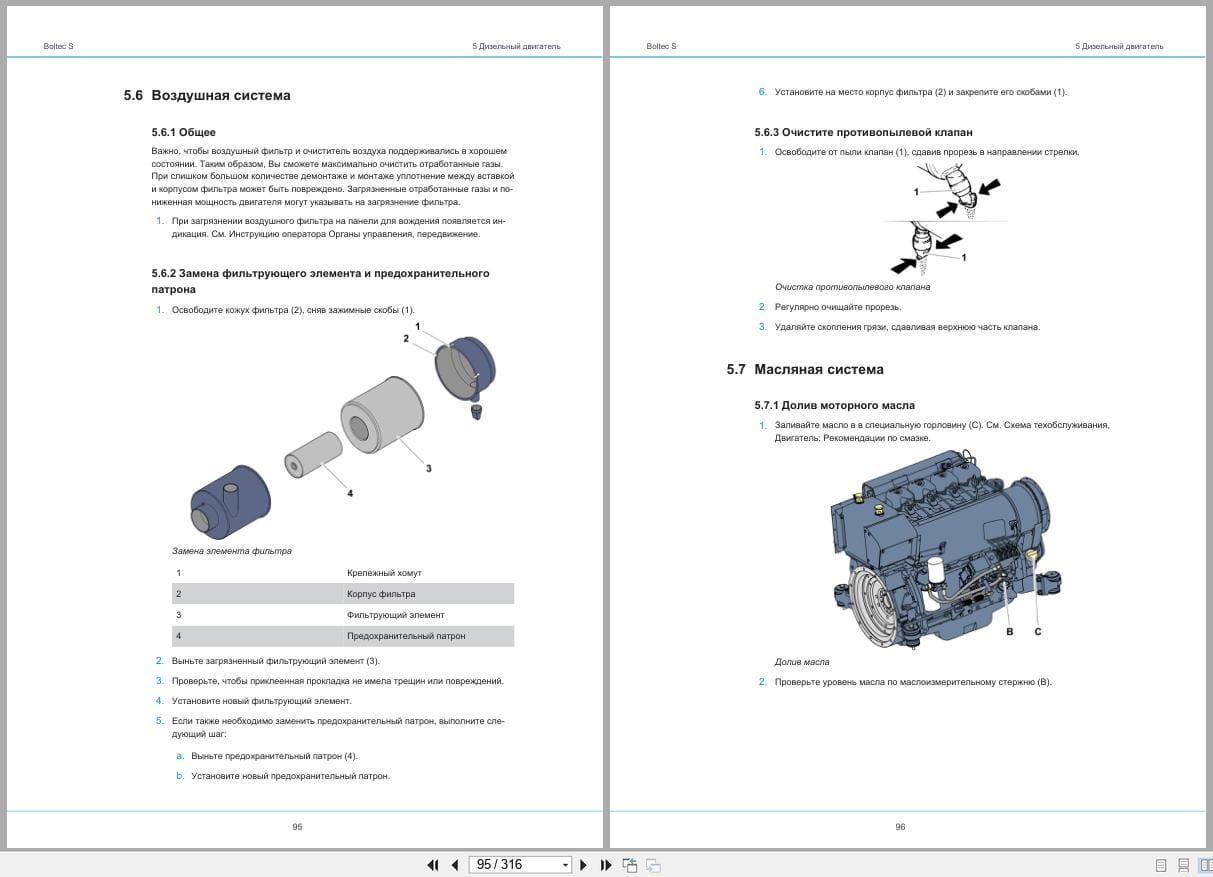Select heading 5.7 Масляная система

tap(805, 369)
